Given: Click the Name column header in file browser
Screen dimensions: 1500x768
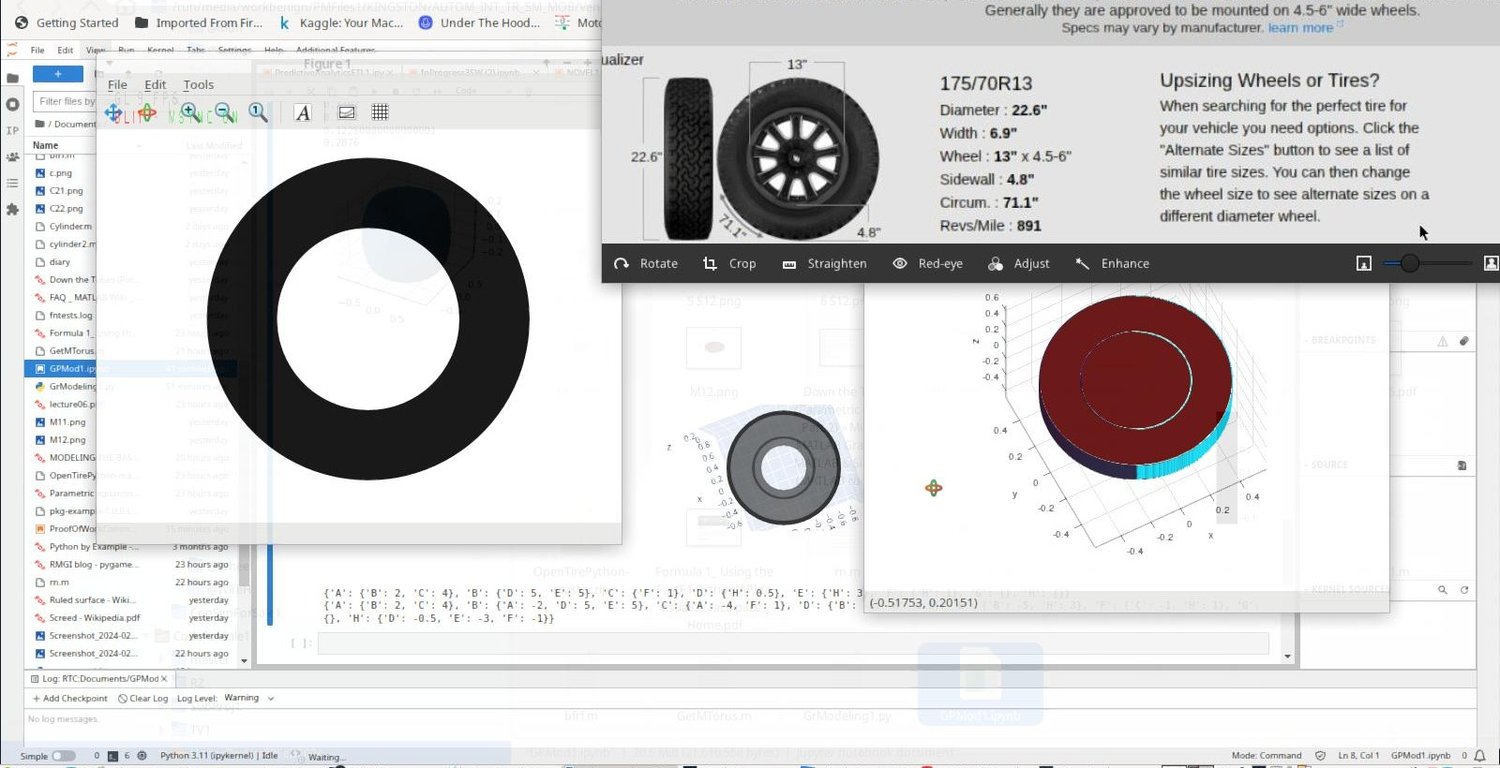Looking at the screenshot, I should tap(46, 145).
